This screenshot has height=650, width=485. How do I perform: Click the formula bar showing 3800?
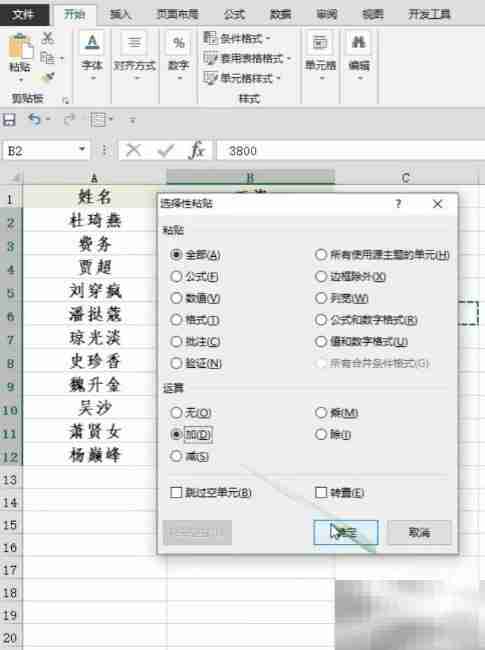pyautogui.click(x=351, y=150)
